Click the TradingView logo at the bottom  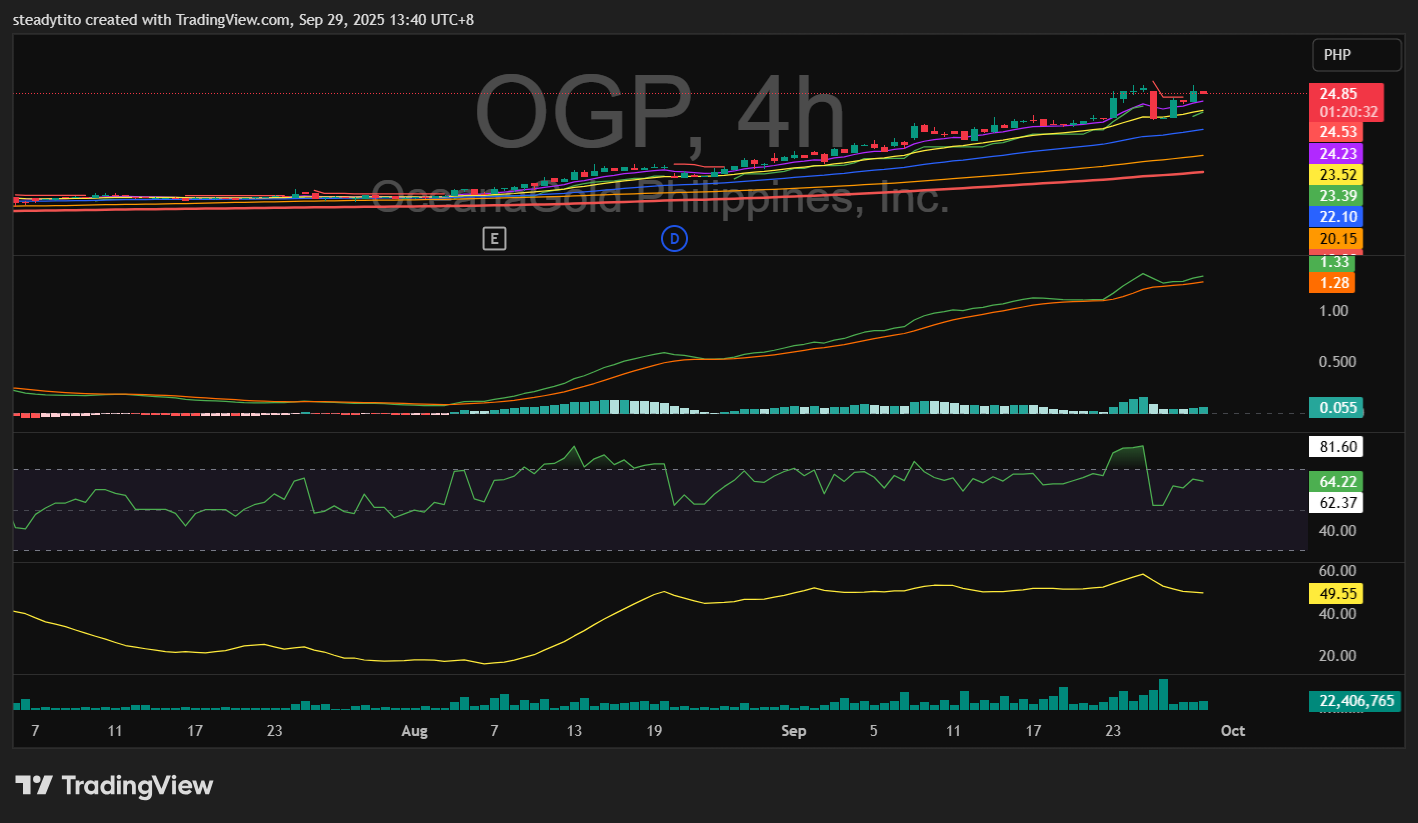[x=114, y=786]
